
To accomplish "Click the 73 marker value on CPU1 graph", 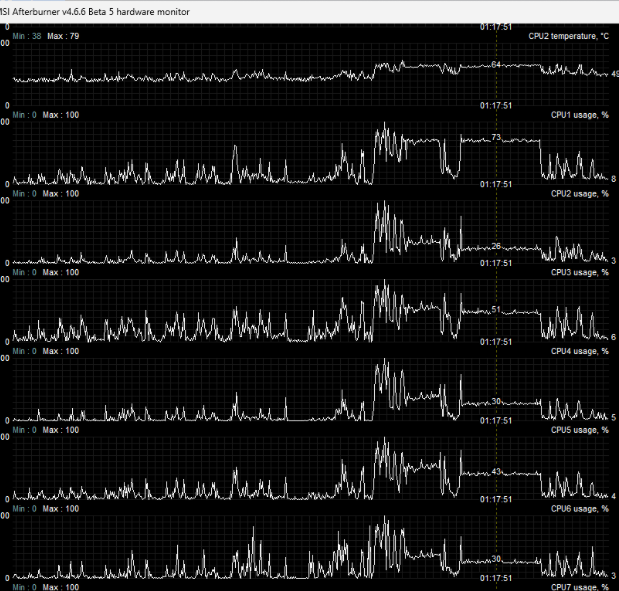I will 496,137.
